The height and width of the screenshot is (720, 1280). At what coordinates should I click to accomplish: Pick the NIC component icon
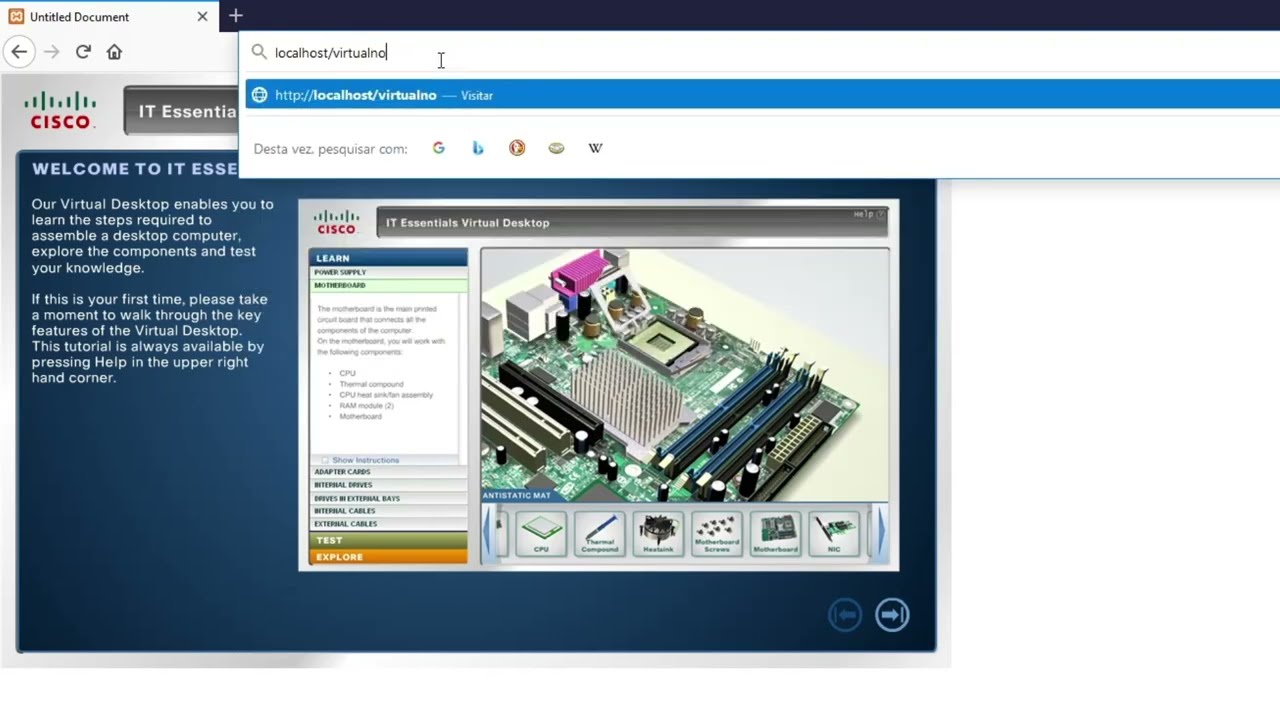(x=834, y=533)
